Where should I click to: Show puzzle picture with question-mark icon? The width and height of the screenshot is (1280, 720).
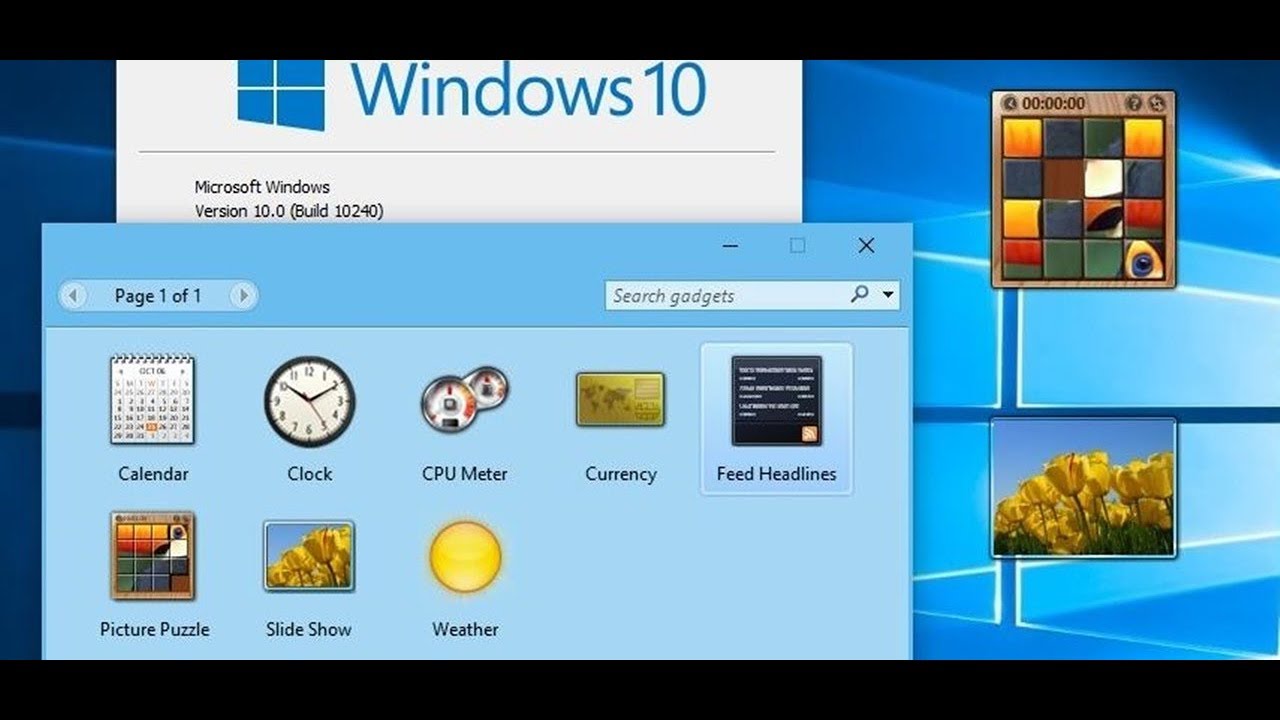click(1134, 103)
